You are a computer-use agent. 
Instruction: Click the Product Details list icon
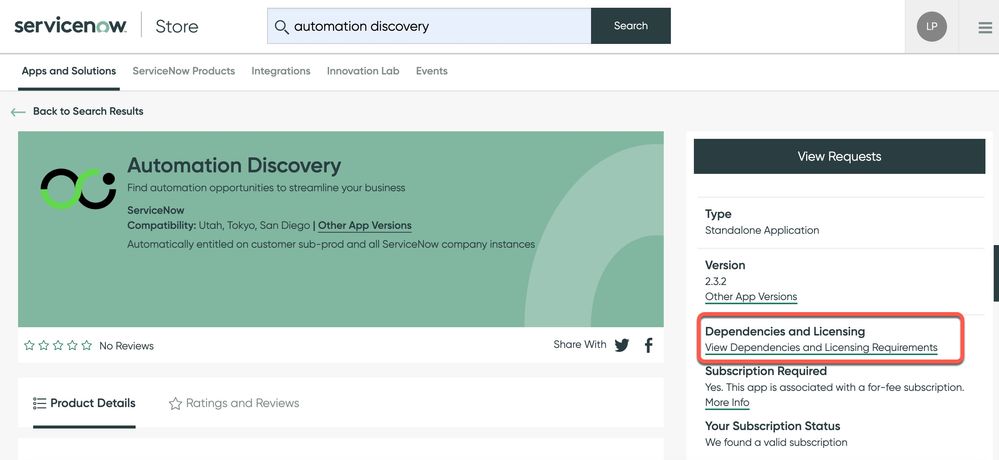click(40, 403)
